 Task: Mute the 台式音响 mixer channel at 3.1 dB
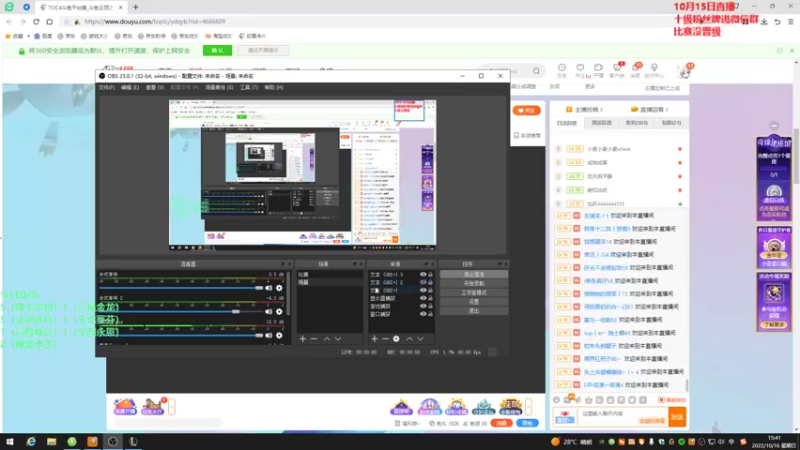pyautogui.click(x=269, y=288)
